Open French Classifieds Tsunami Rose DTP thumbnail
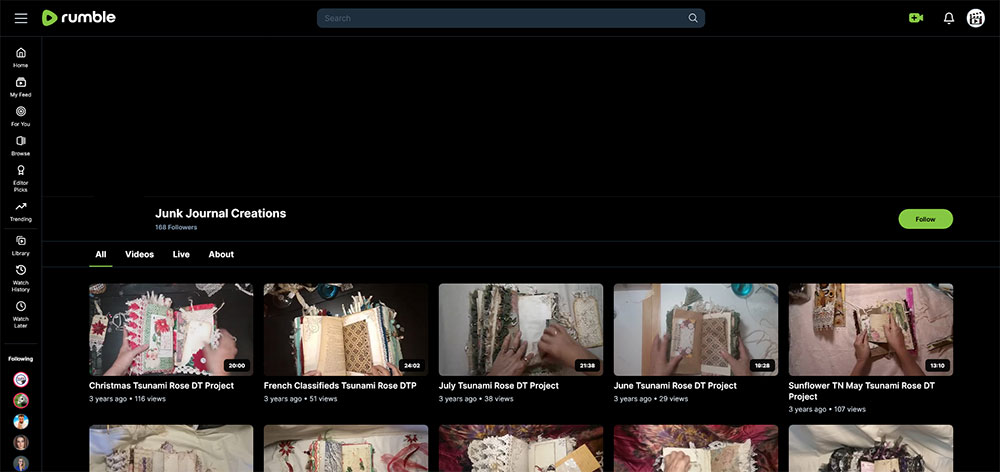Viewport: 1000px width, 472px height. point(346,330)
